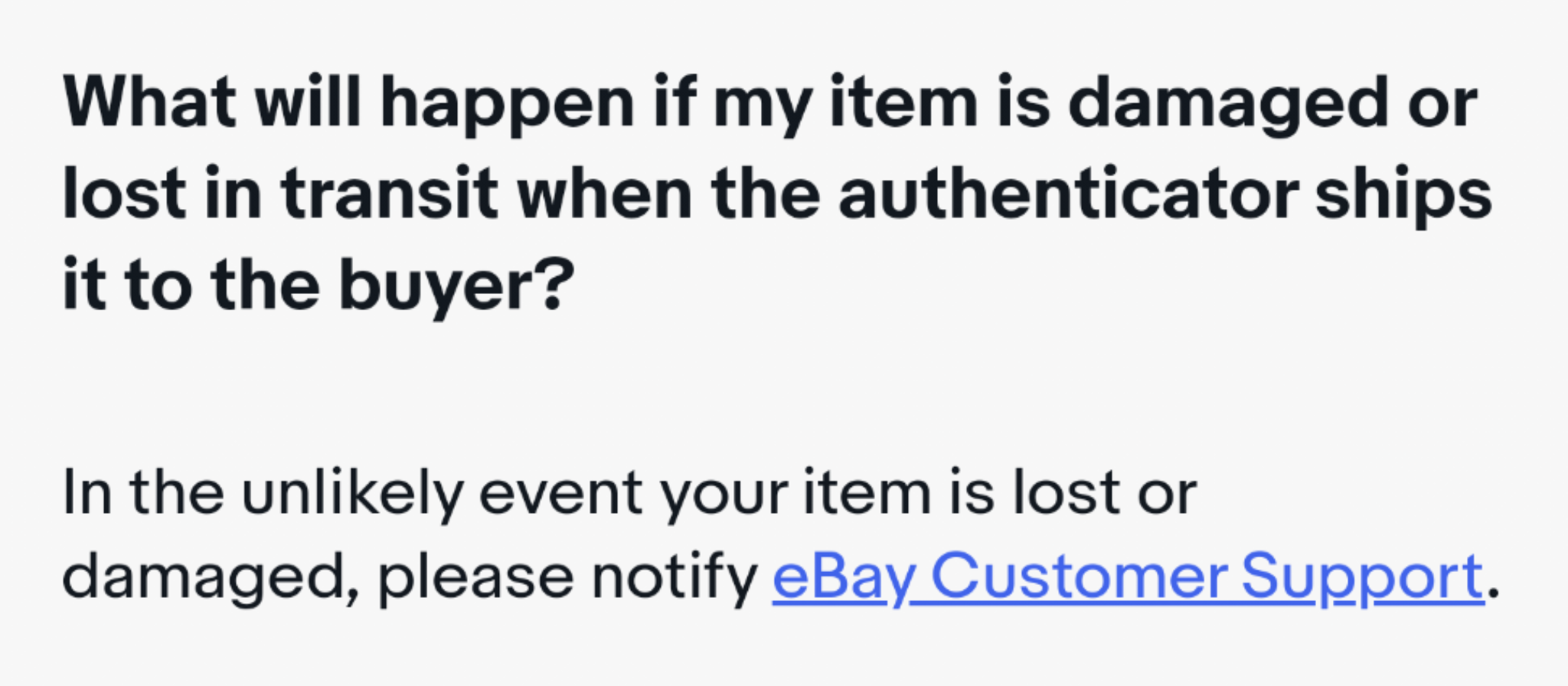Click the word 'ships' in the heading
The width and height of the screenshot is (1568, 686).
pyautogui.click(x=1404, y=197)
